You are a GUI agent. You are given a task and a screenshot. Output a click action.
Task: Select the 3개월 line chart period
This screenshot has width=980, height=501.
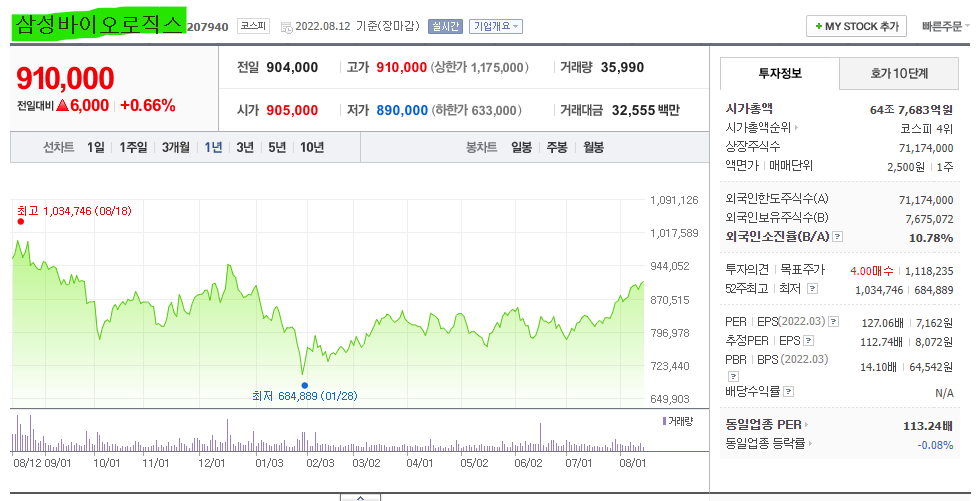point(176,147)
